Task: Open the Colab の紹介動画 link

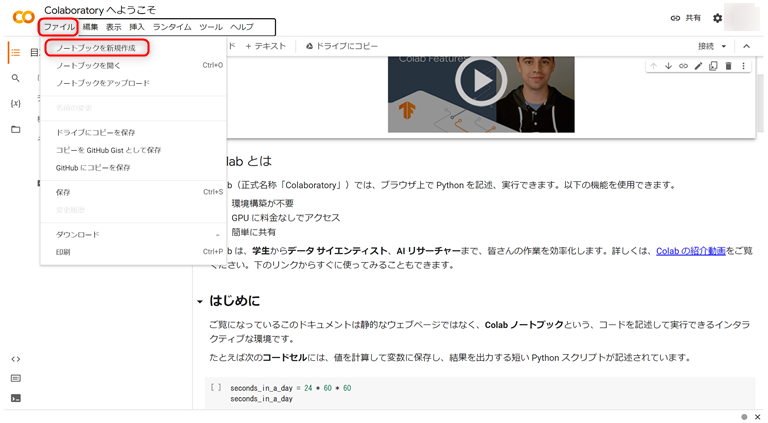Action: (x=691, y=252)
